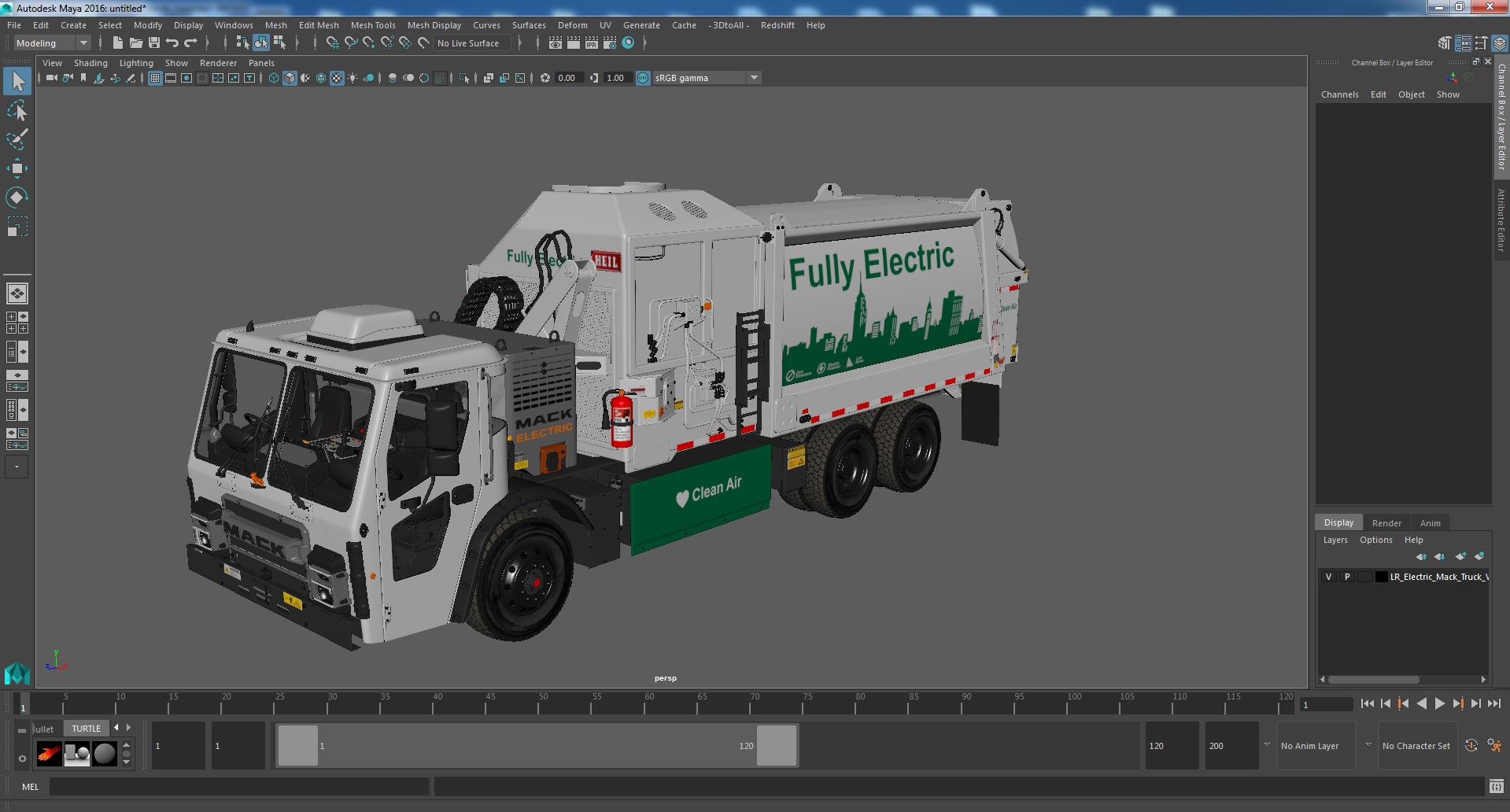Open Hypershade from teal circle icon

(628, 43)
